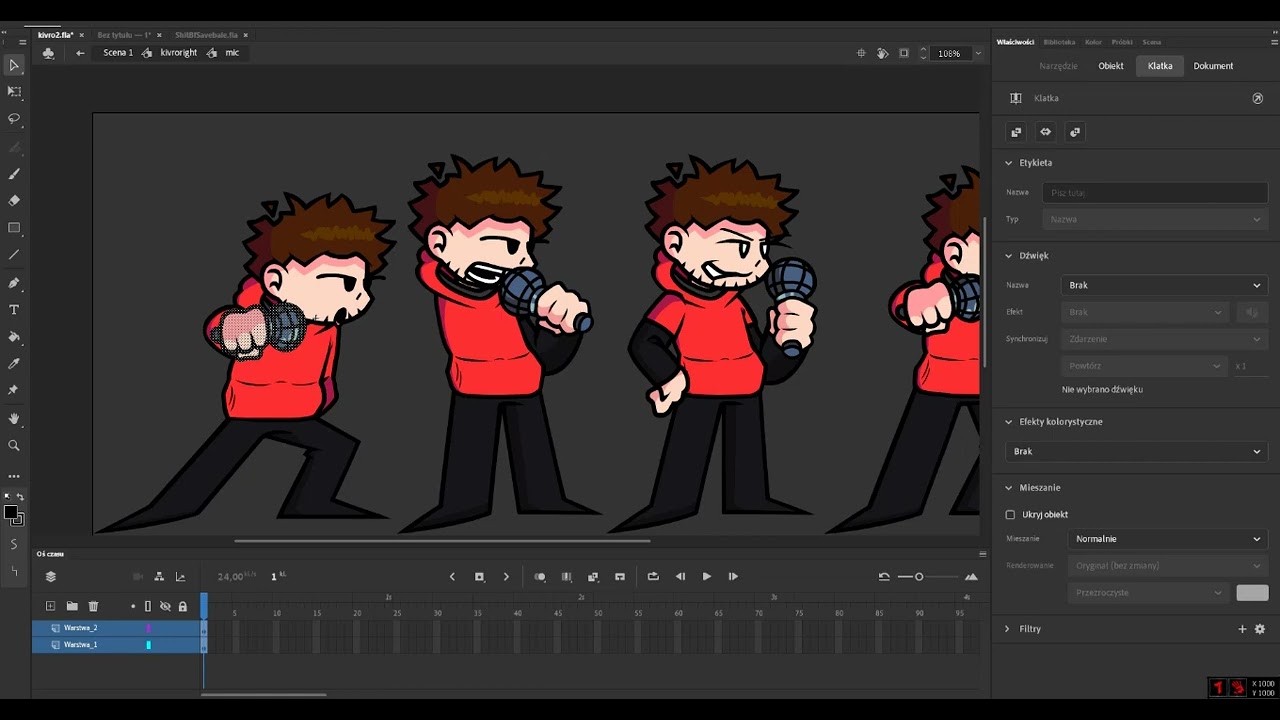This screenshot has width=1280, height=720.
Task: Select the Line tool
Action: pos(14,255)
